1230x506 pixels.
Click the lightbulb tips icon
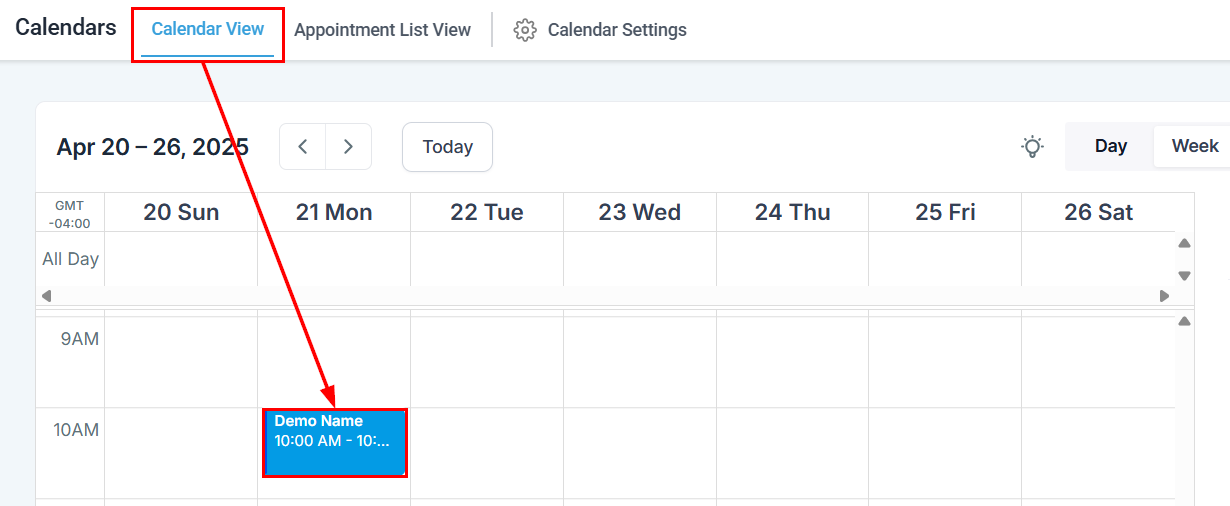coord(1033,147)
